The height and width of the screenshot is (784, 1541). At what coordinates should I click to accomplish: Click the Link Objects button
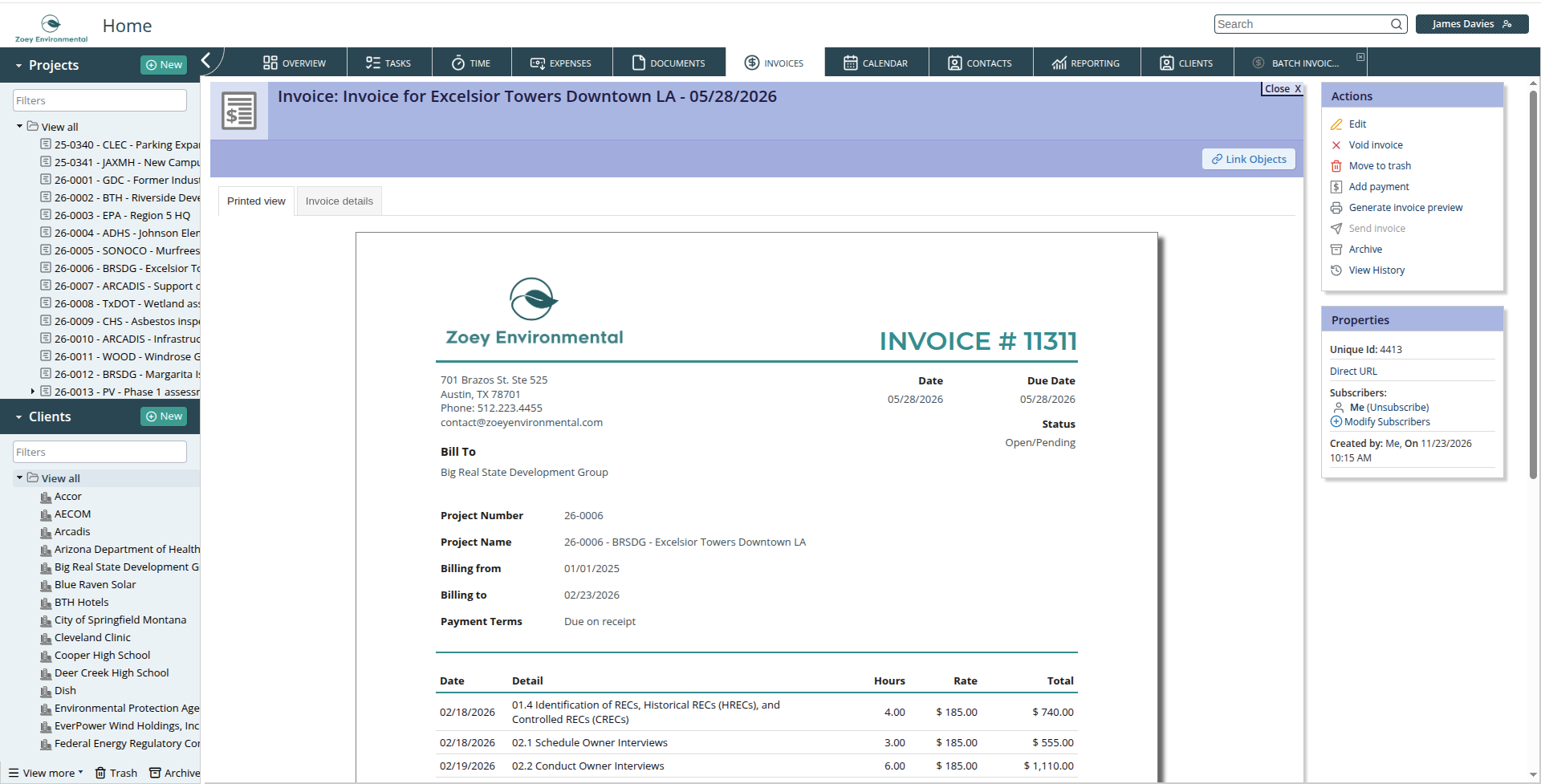tap(1249, 159)
